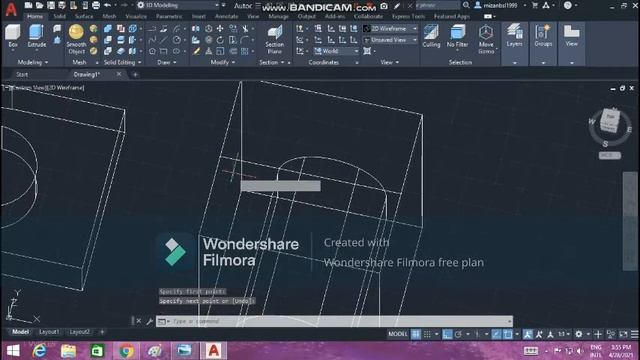Open the World coordinate system dropdown
The image size is (640, 360).
(x=336, y=51)
